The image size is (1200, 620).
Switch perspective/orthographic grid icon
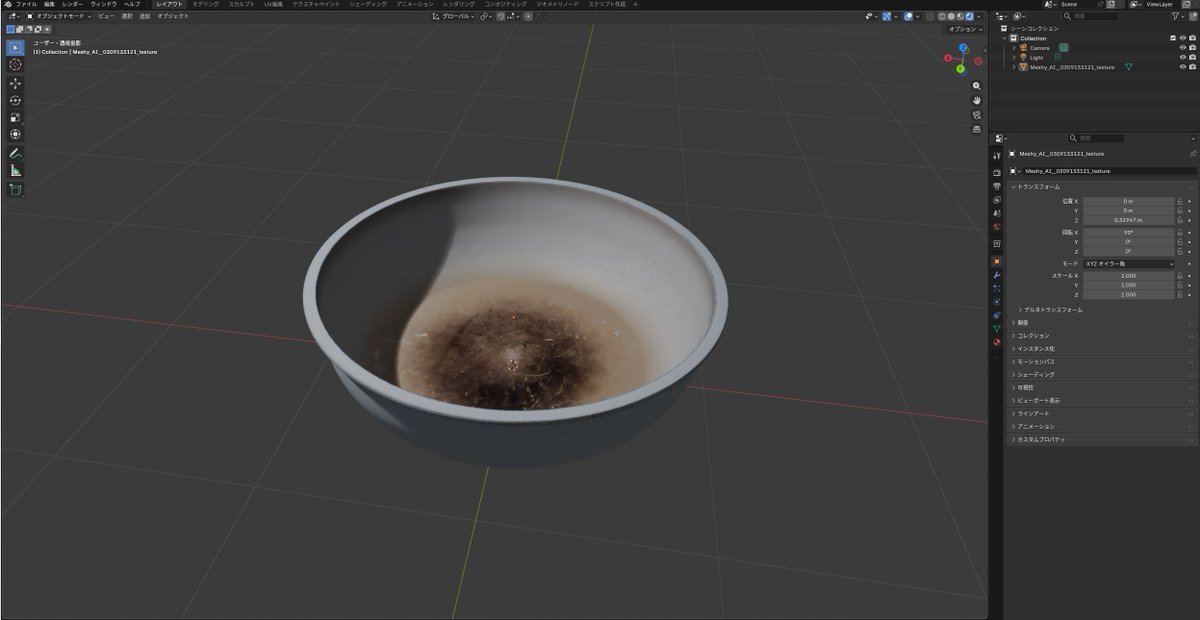pyautogui.click(x=976, y=128)
